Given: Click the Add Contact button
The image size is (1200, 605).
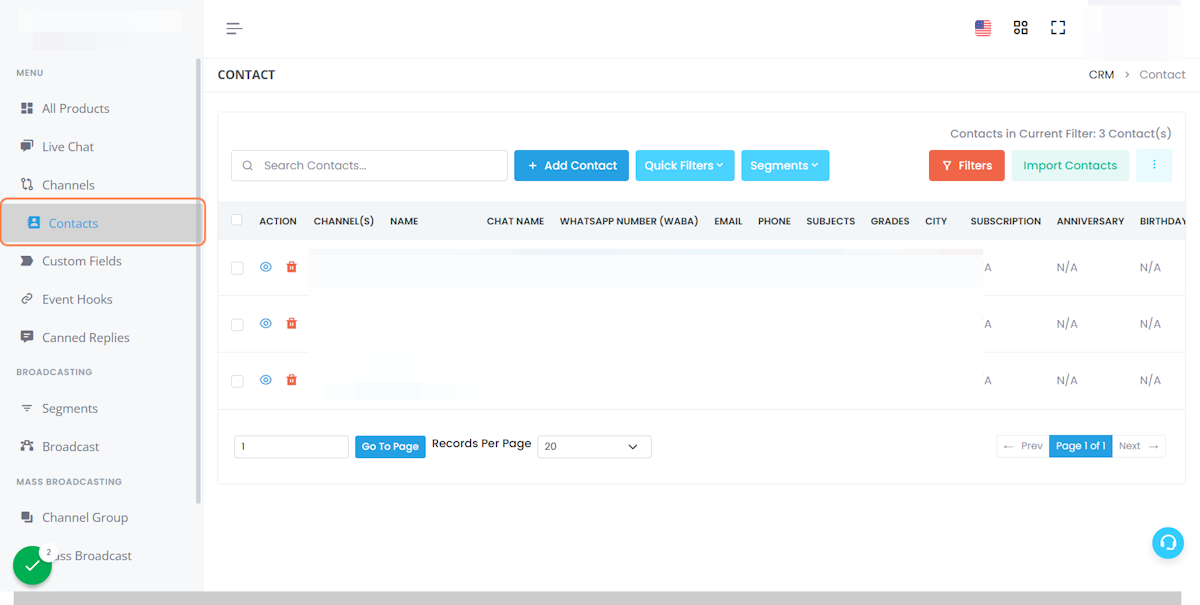Looking at the screenshot, I should pos(571,165).
